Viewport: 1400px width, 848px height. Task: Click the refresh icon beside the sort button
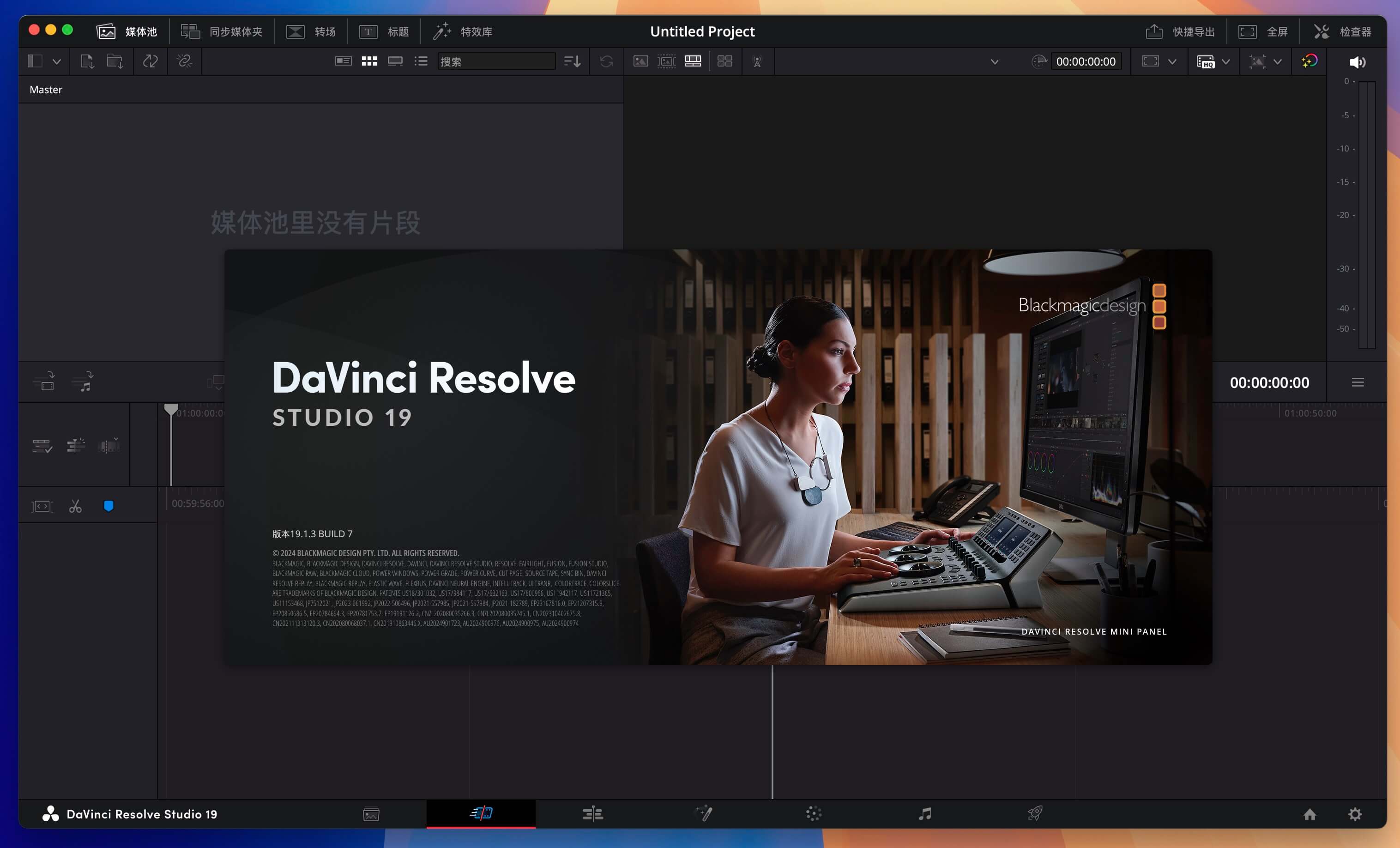point(606,61)
